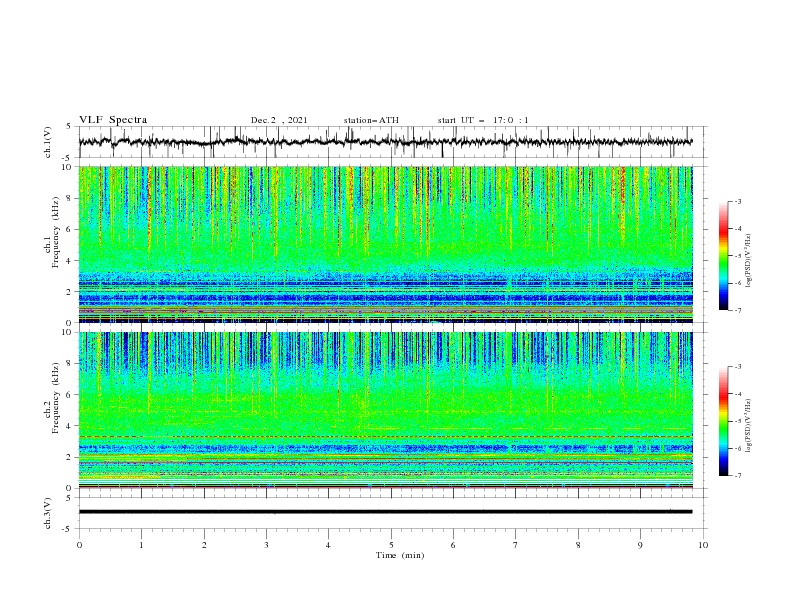The image size is (792, 612).
Task: Click the time axis tick label "9"
Action: 640,545
